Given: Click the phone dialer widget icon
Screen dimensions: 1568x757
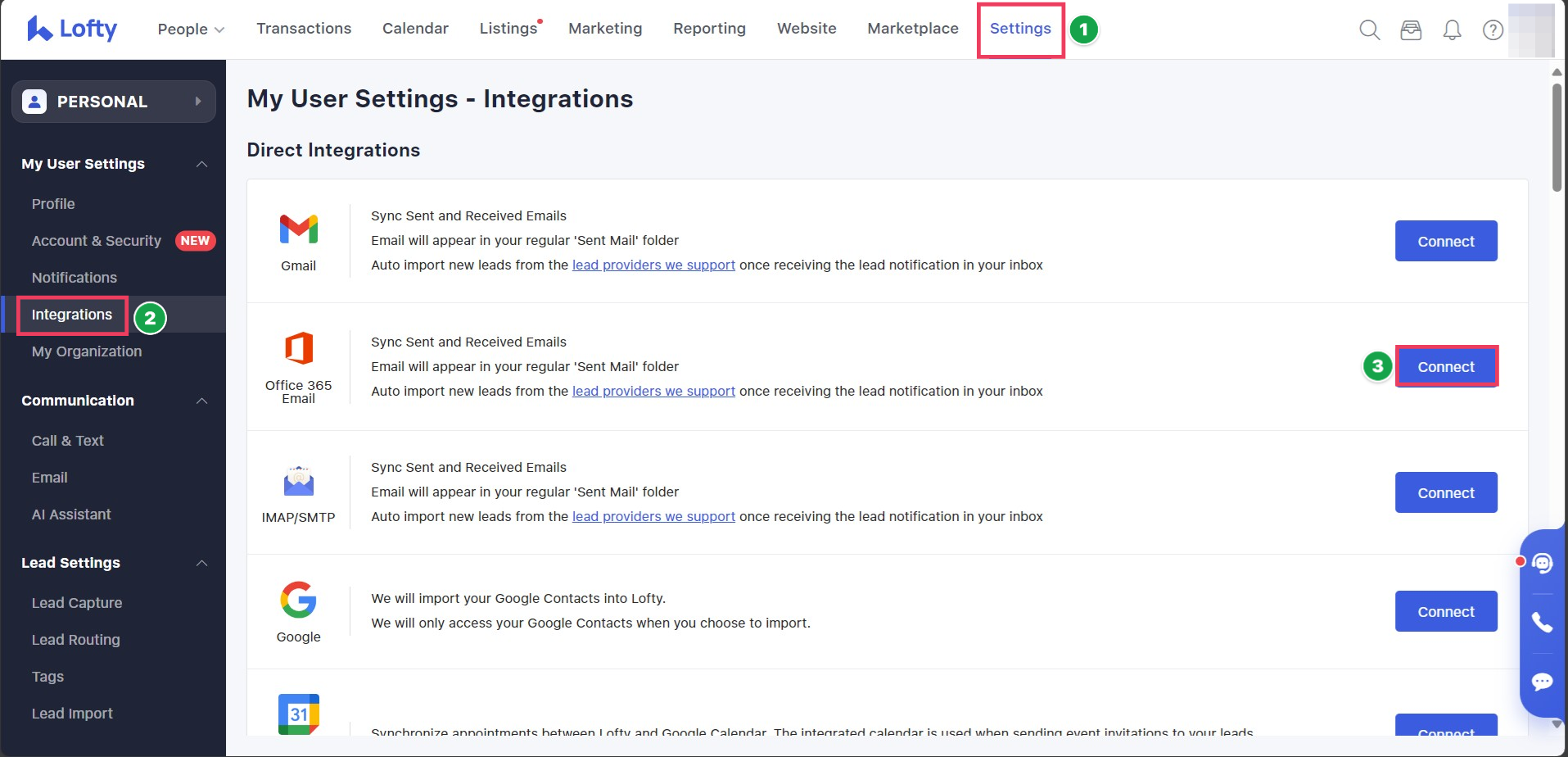Looking at the screenshot, I should [1542, 623].
